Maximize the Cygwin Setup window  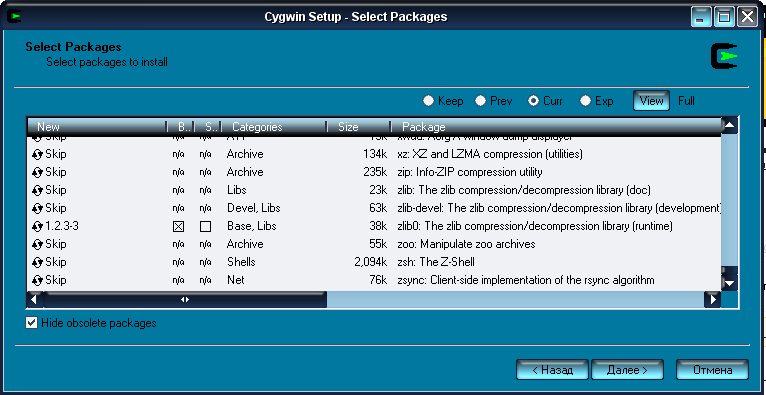724,17
